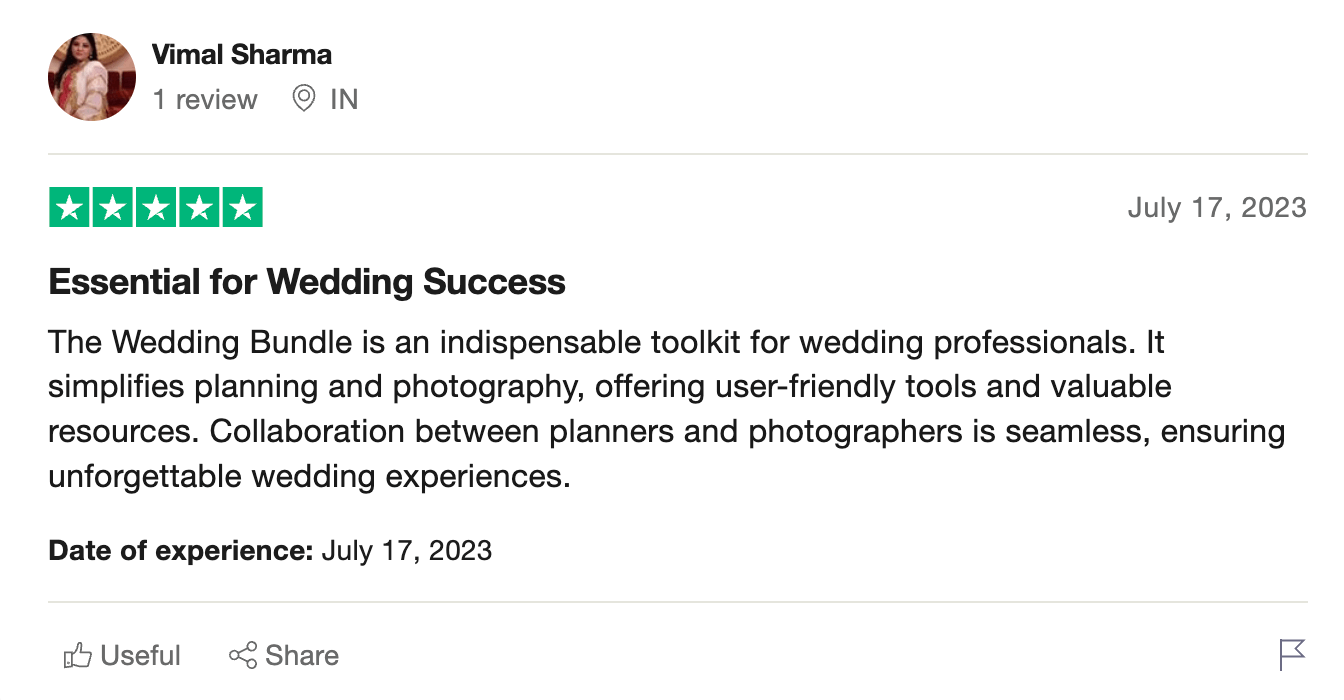
Task: Click the IN country code
Action: 344,100
